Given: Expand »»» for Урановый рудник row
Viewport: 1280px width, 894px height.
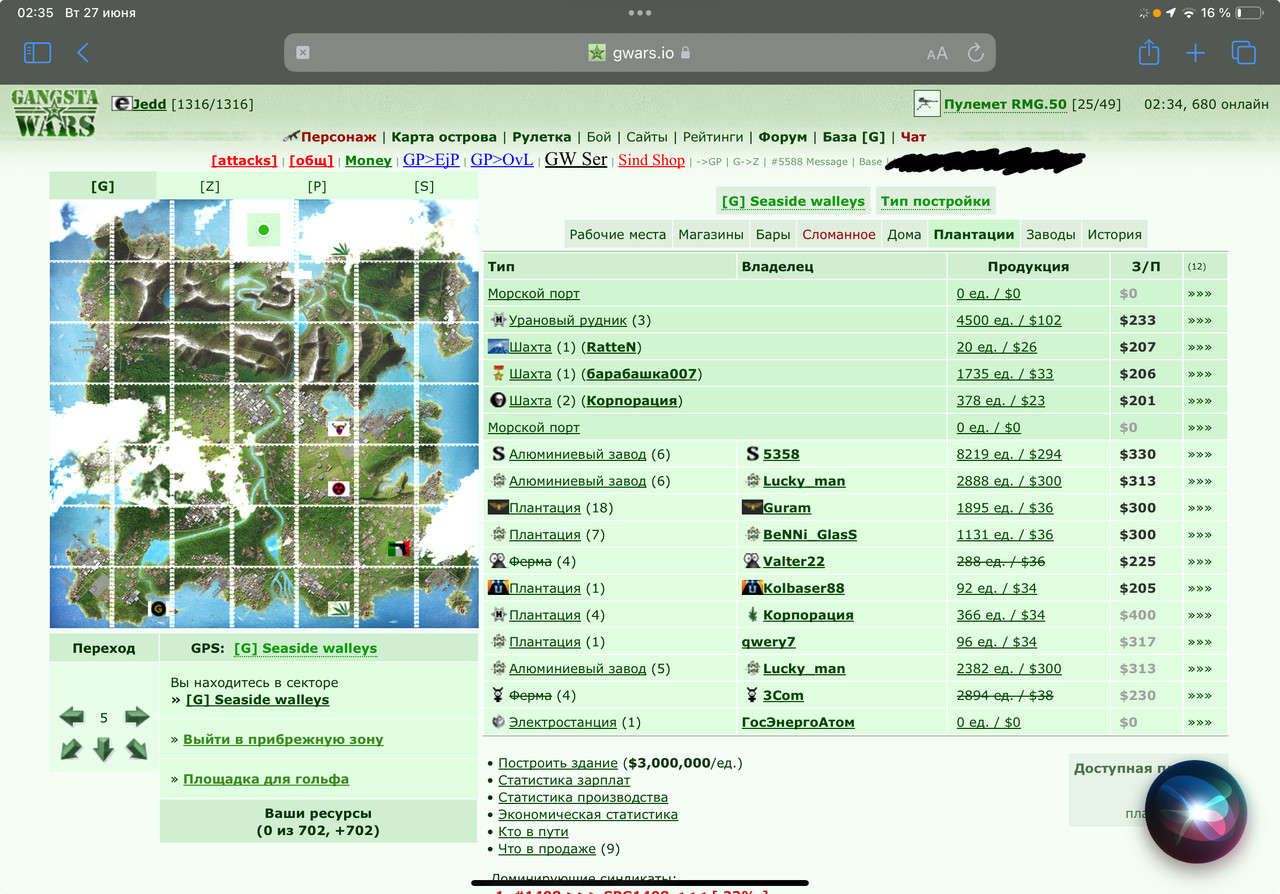Looking at the screenshot, I should coord(1199,320).
